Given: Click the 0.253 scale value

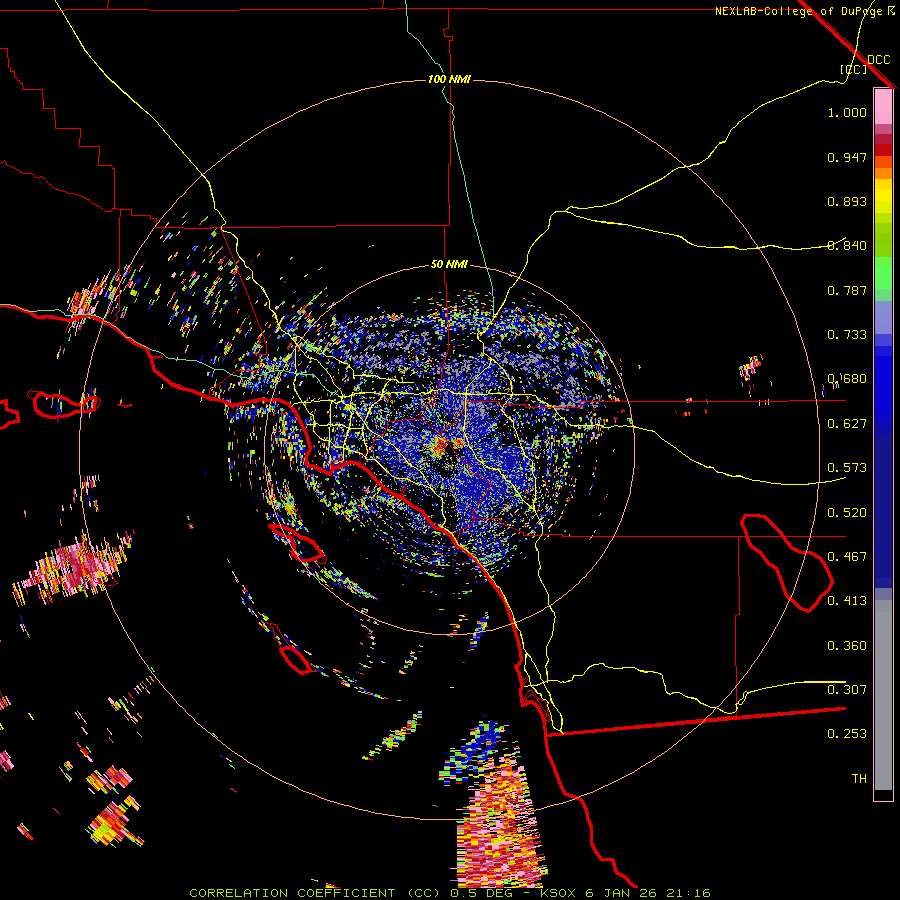Looking at the screenshot, I should pos(847,734).
